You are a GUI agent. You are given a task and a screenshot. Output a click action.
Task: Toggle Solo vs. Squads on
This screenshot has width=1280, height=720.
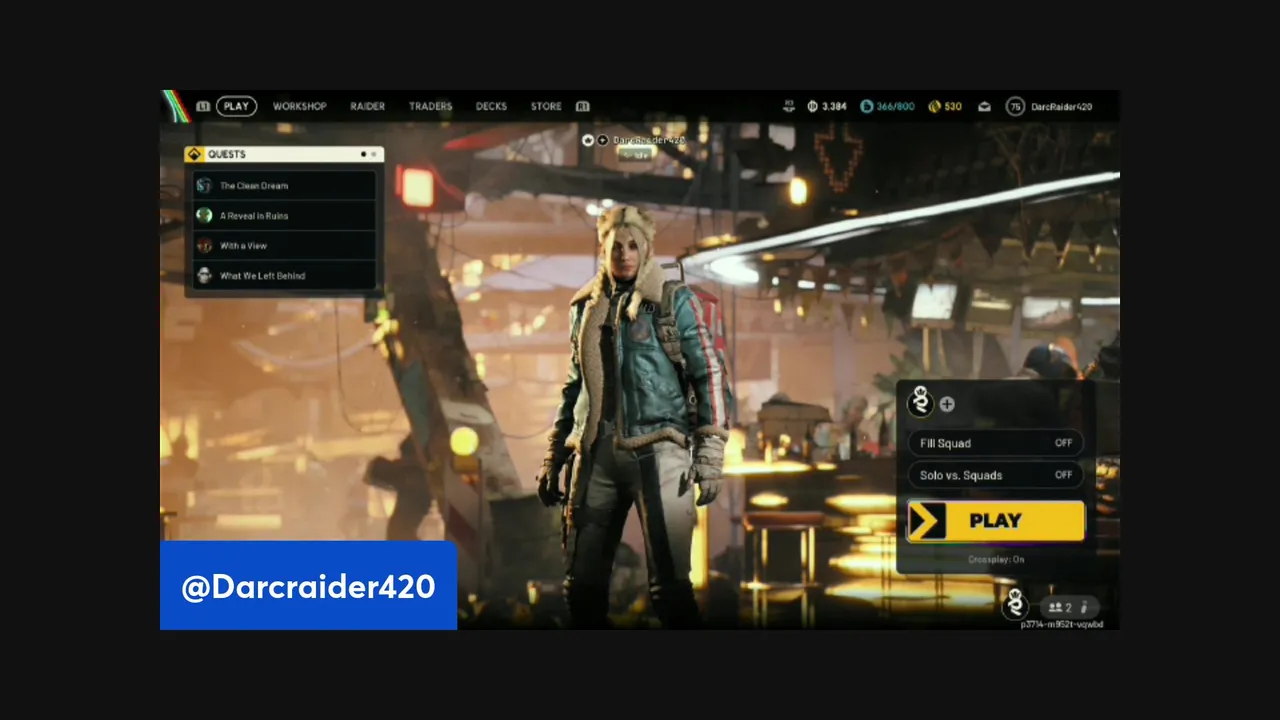[x=995, y=475]
